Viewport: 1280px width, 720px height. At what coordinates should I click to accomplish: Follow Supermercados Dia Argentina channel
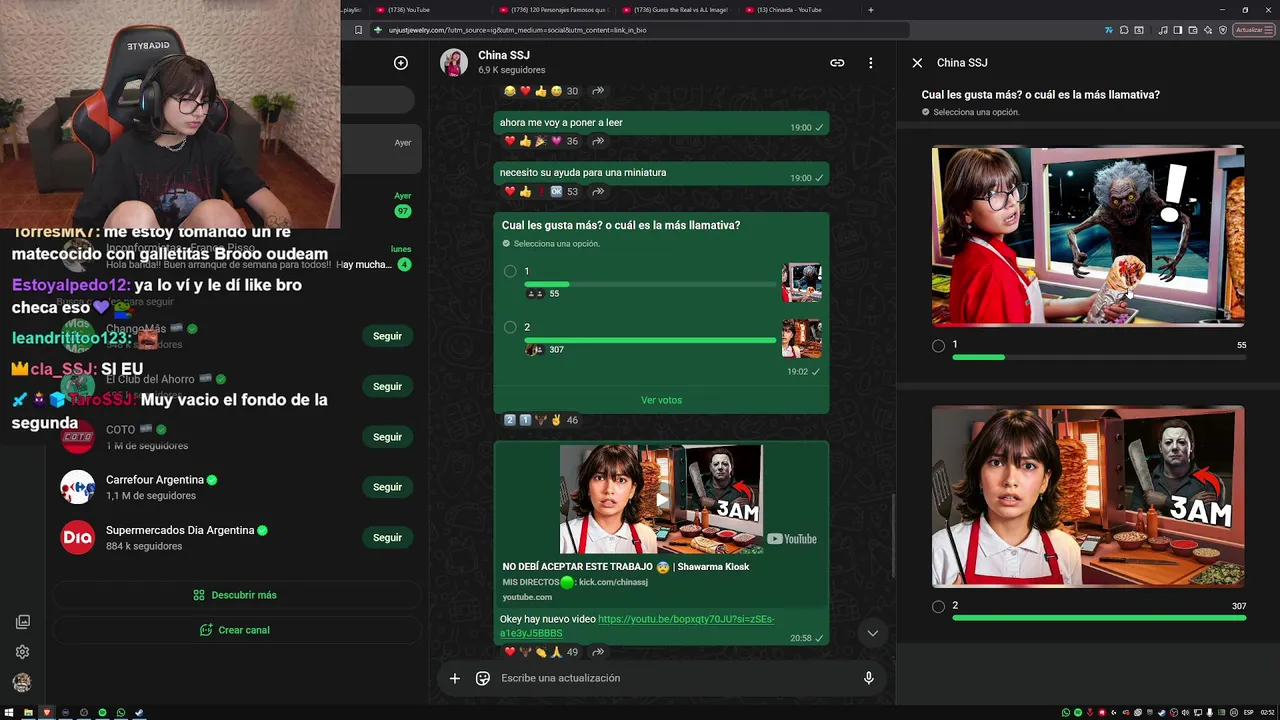(387, 538)
